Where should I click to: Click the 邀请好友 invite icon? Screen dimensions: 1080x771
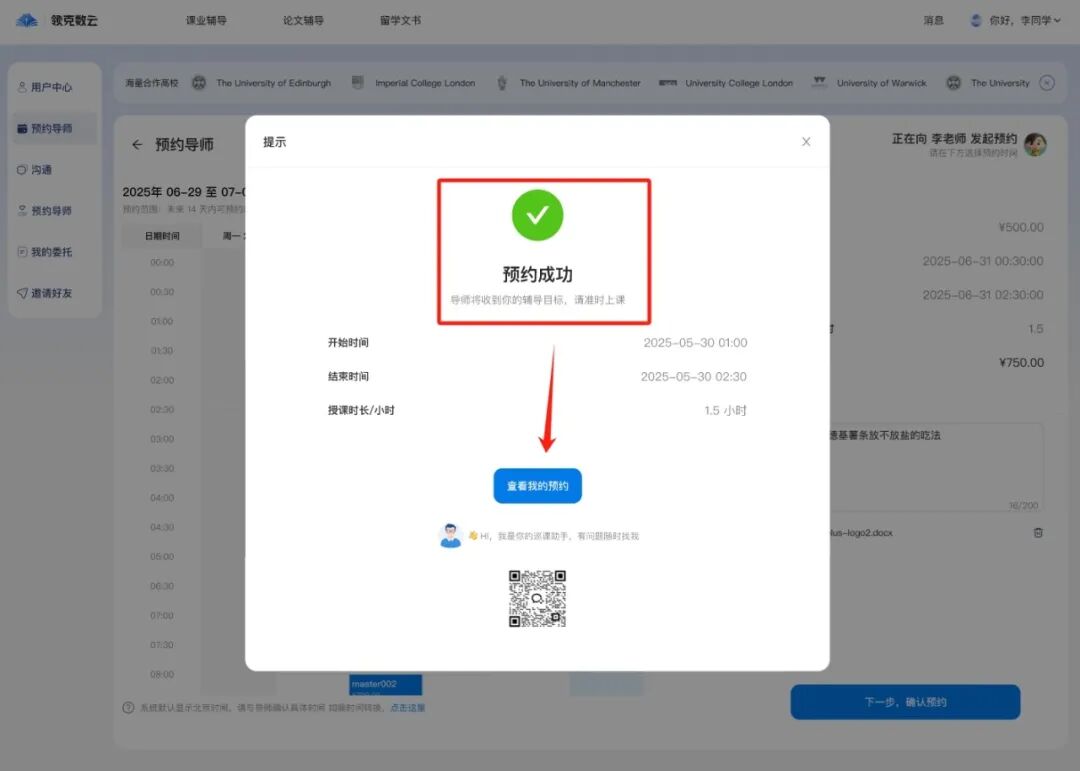(24, 293)
